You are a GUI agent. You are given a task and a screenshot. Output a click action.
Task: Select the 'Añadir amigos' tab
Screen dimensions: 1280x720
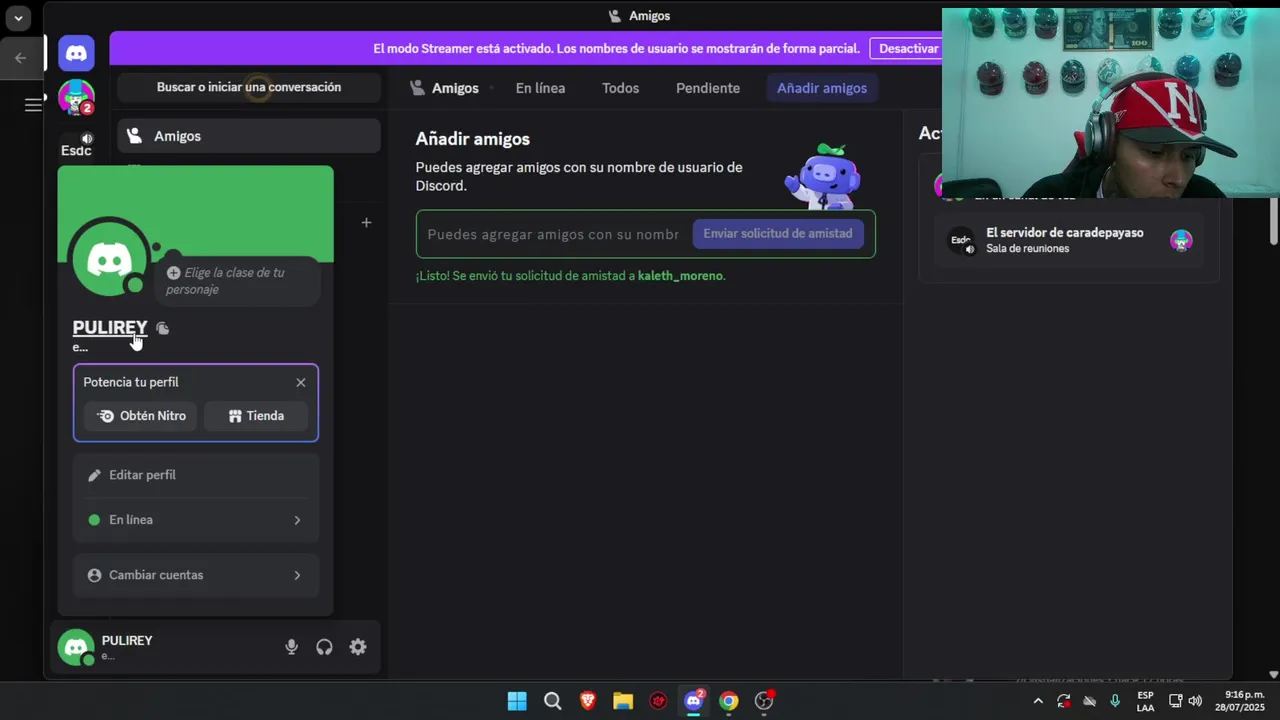pos(822,88)
